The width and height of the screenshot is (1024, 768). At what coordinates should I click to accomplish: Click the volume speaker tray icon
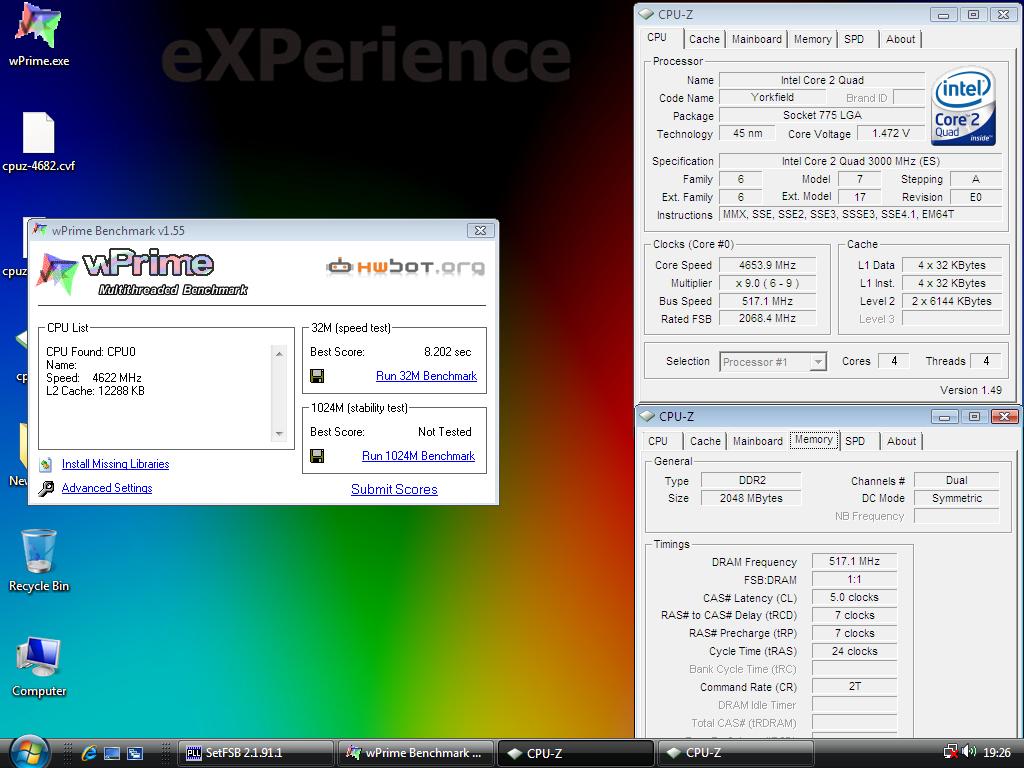[969, 752]
